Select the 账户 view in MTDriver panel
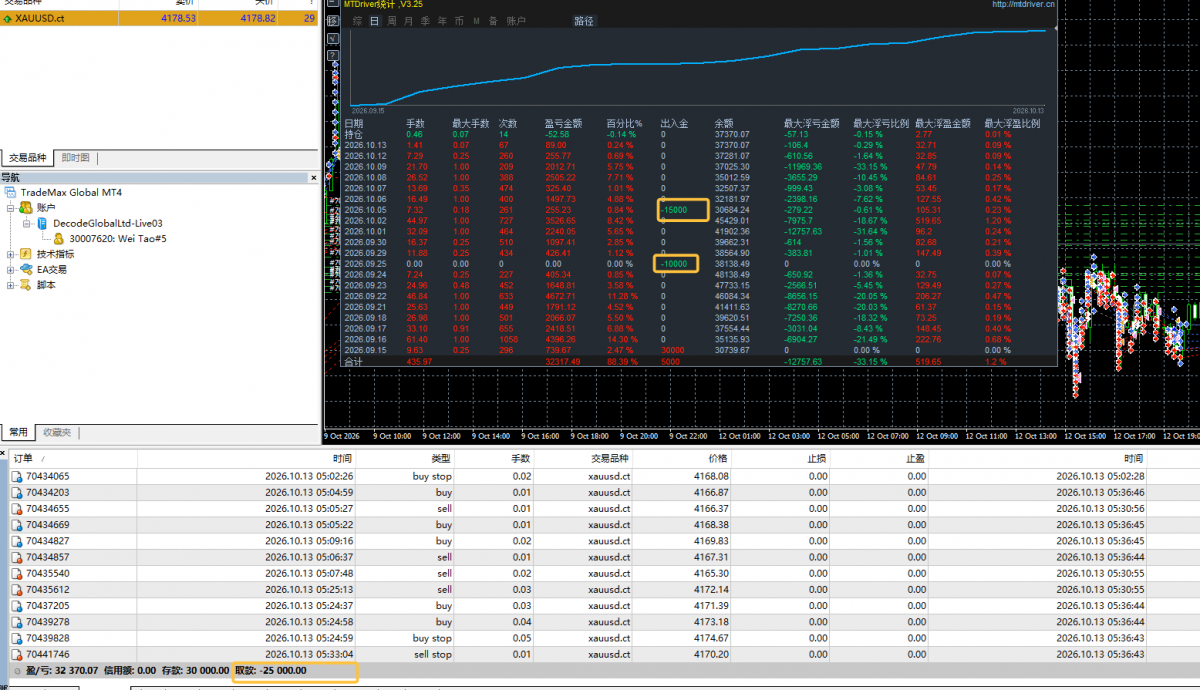1200x690 pixels. tap(516, 21)
